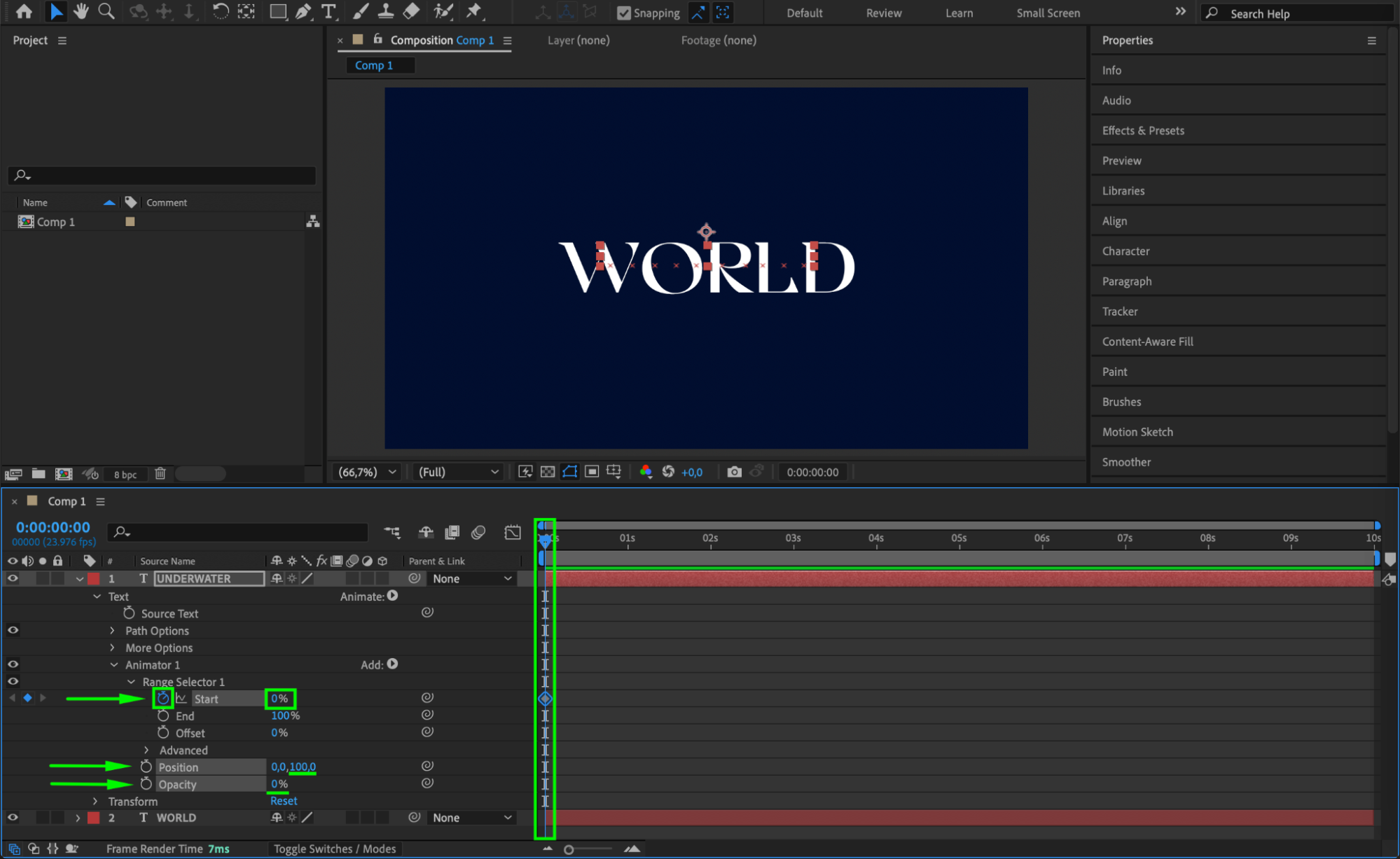The height and width of the screenshot is (859, 1400).
Task: Select the Rectangle shape tool
Action: point(278,11)
